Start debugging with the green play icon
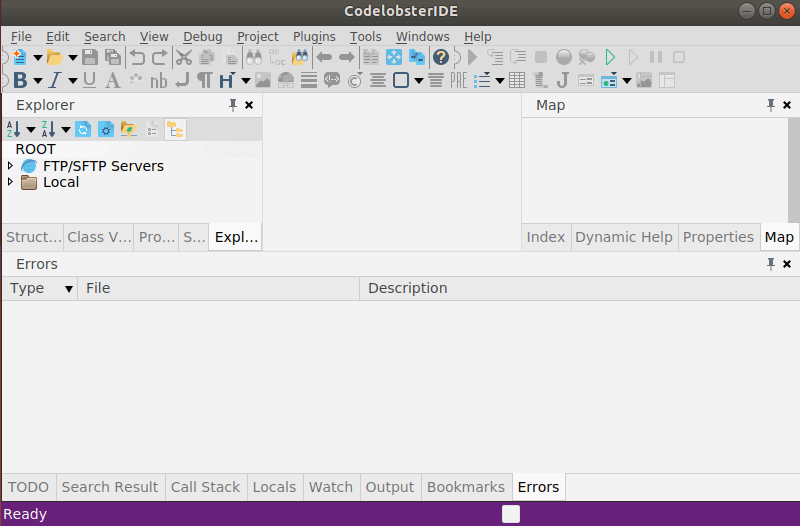800x526 pixels. click(x=610, y=57)
